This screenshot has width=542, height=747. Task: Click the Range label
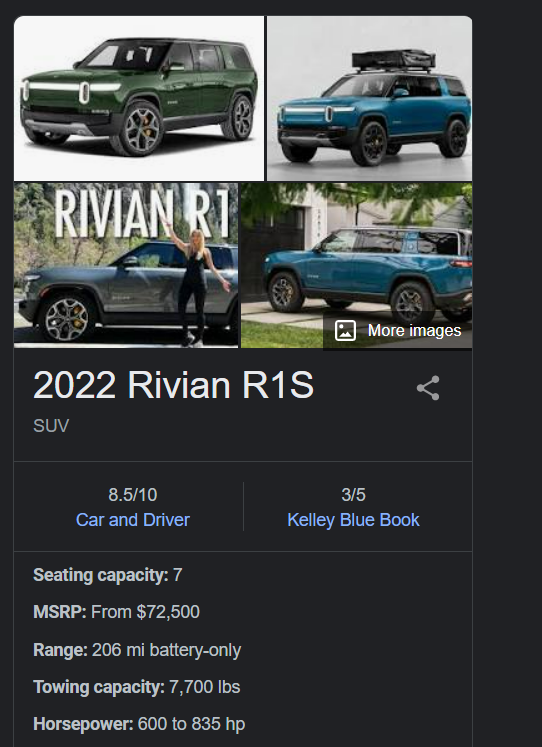click(60, 650)
